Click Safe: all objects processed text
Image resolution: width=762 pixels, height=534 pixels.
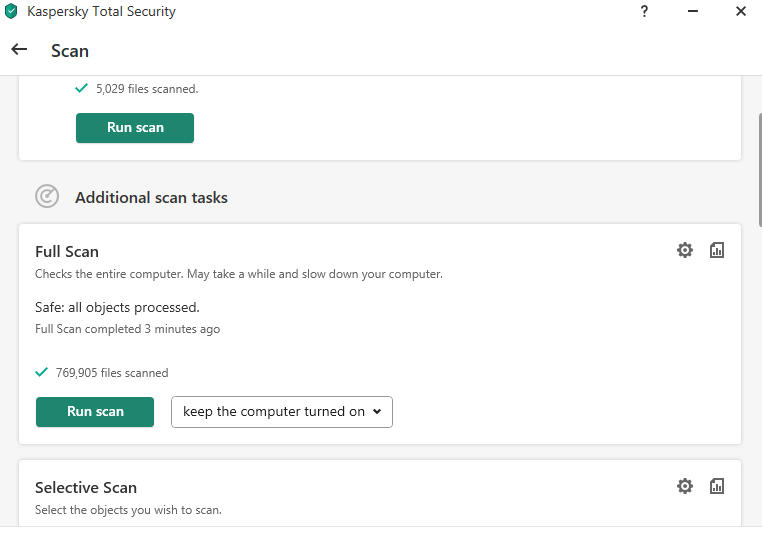coord(117,308)
